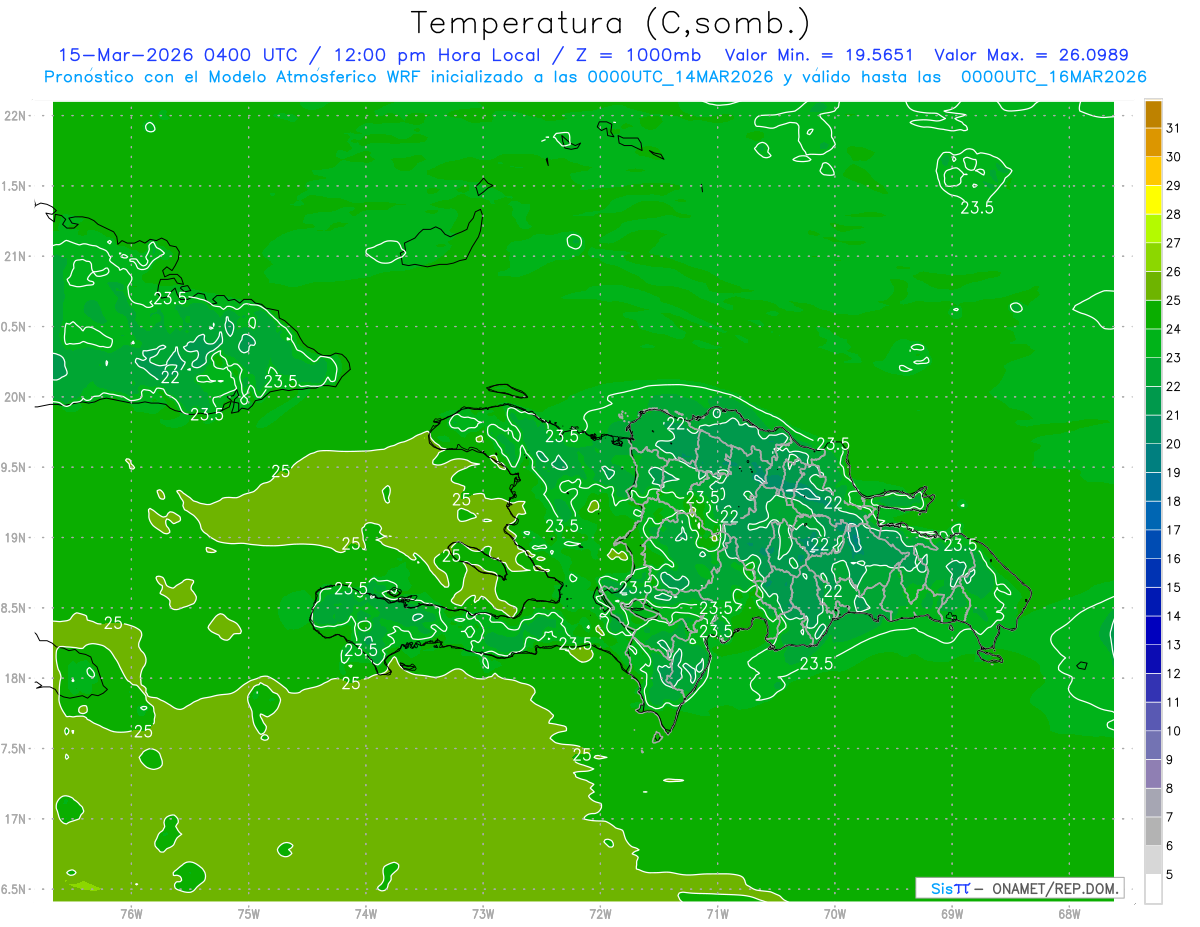Click the legend value '31'
The height and width of the screenshot is (927, 1200).
(1174, 128)
